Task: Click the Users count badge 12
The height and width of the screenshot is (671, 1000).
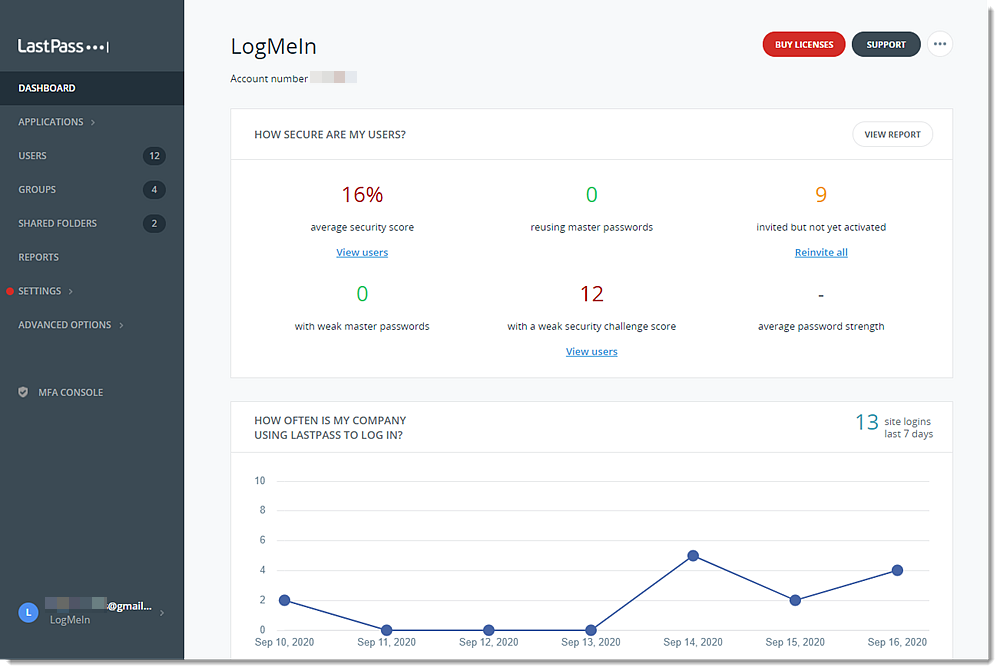Action: (x=154, y=156)
